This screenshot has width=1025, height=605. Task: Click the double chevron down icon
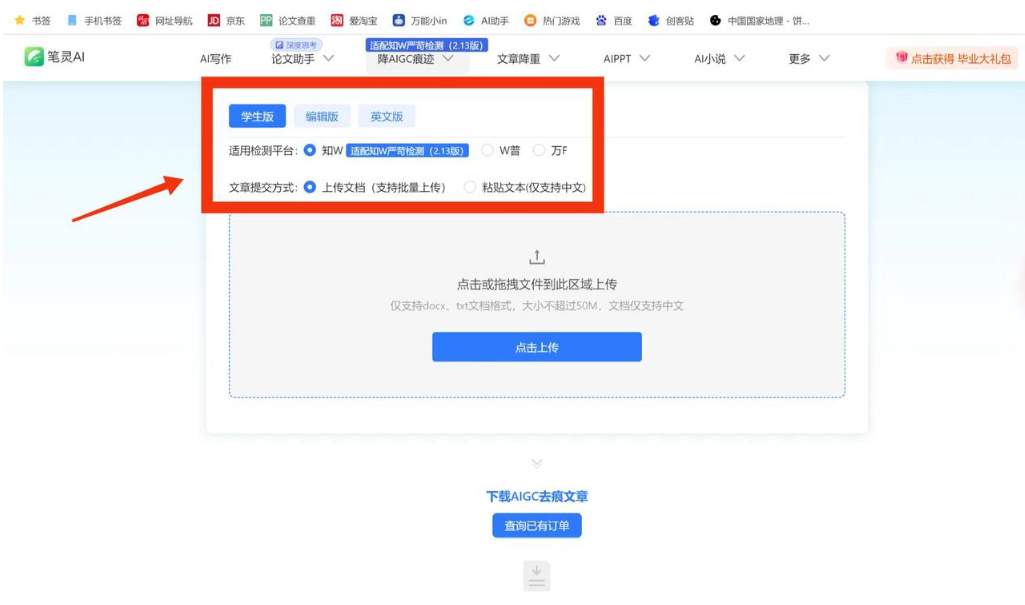tap(537, 463)
